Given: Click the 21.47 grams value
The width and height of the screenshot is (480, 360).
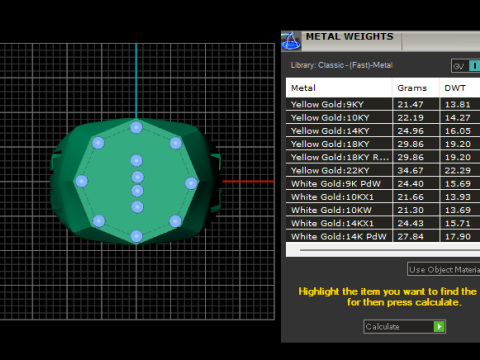Looking at the screenshot, I should pos(410,104).
